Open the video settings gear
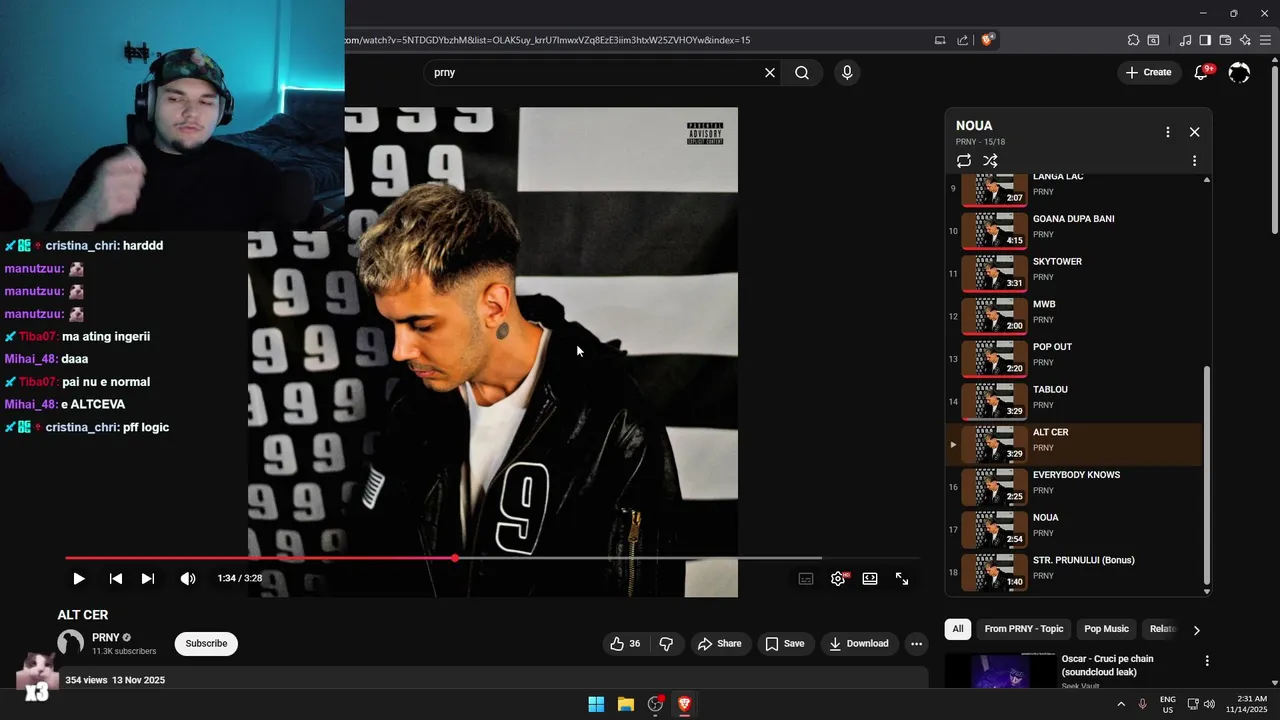Image resolution: width=1280 pixels, height=720 pixels. 838,579
